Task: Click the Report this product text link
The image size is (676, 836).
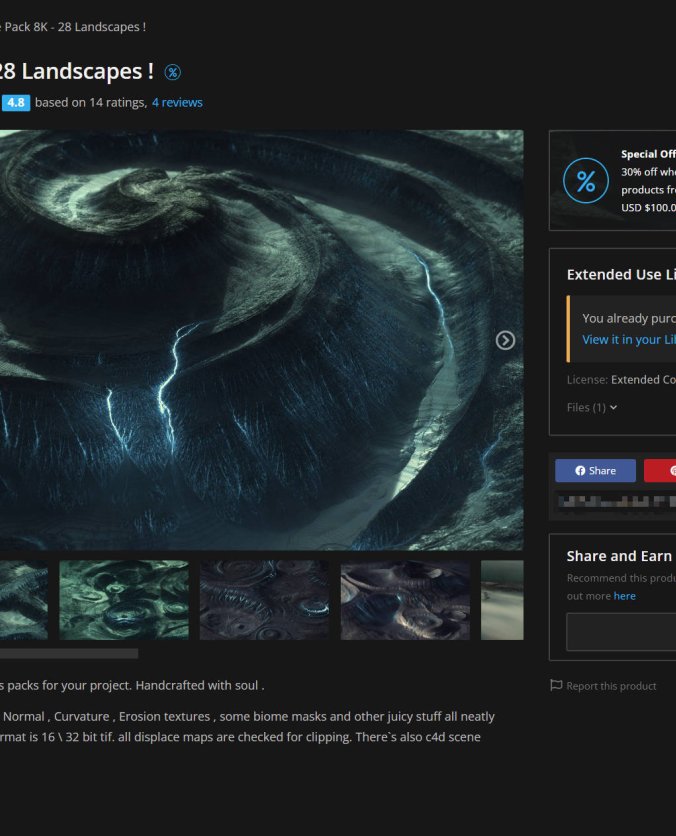Action: click(610, 686)
